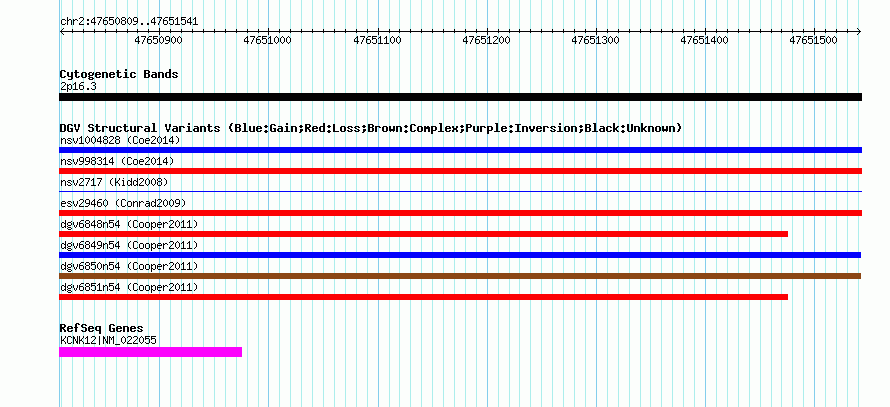This screenshot has width=890, height=407.
Task: Select the blue nsv1004828 gain variant bar
Action: point(460,150)
